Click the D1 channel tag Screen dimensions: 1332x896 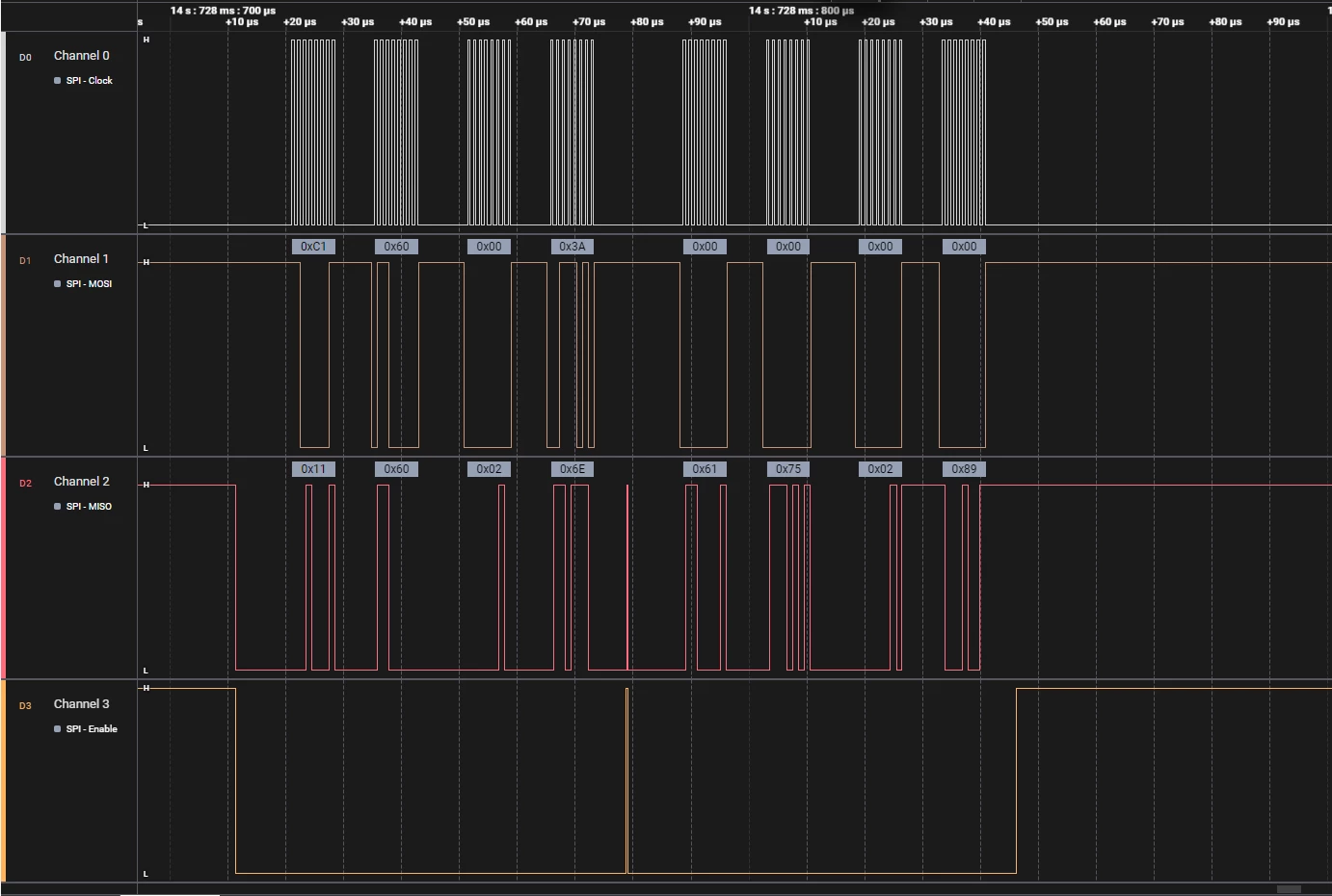(x=25, y=261)
